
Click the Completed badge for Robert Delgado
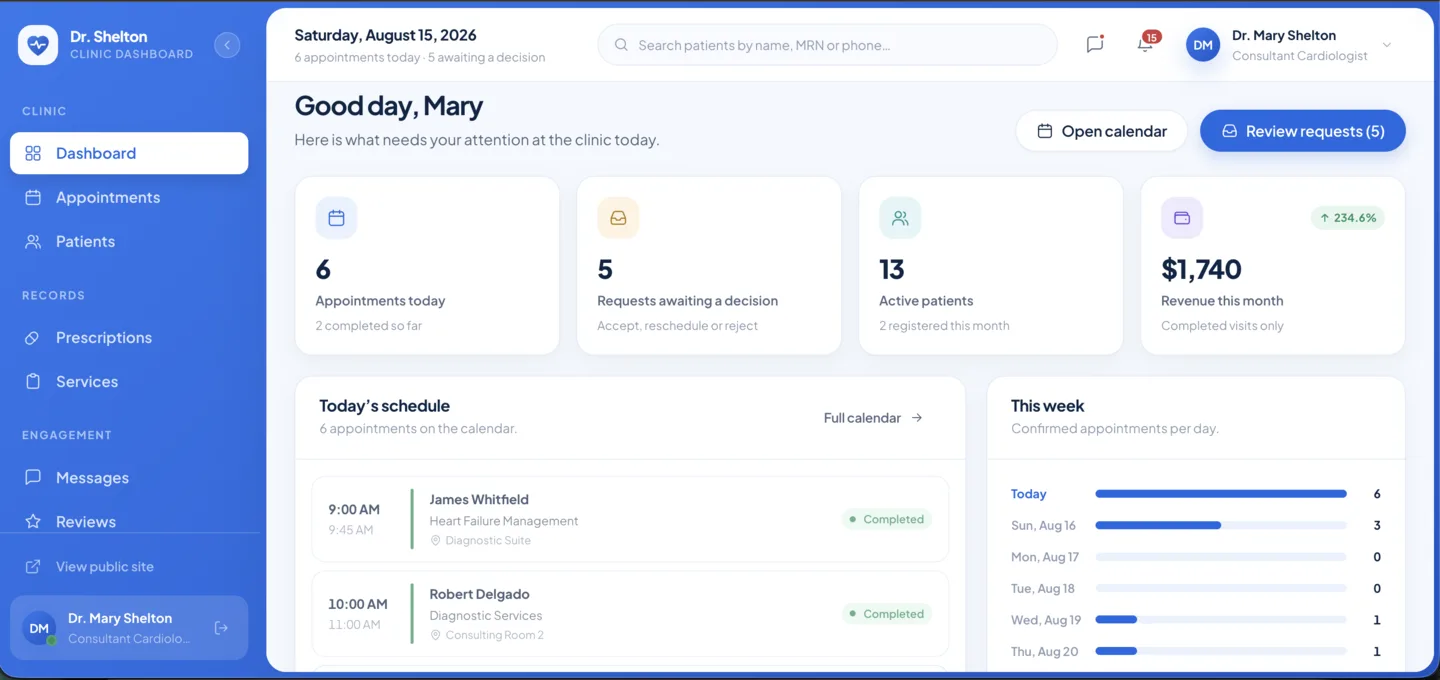pyautogui.click(x=886, y=614)
